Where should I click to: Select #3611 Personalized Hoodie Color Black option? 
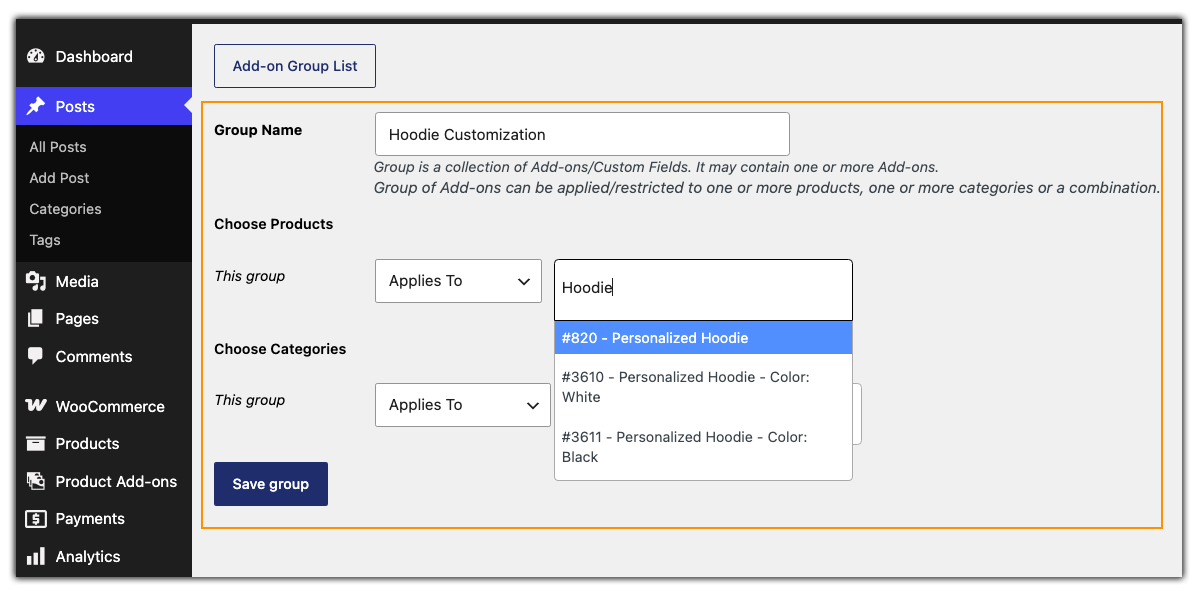point(703,447)
